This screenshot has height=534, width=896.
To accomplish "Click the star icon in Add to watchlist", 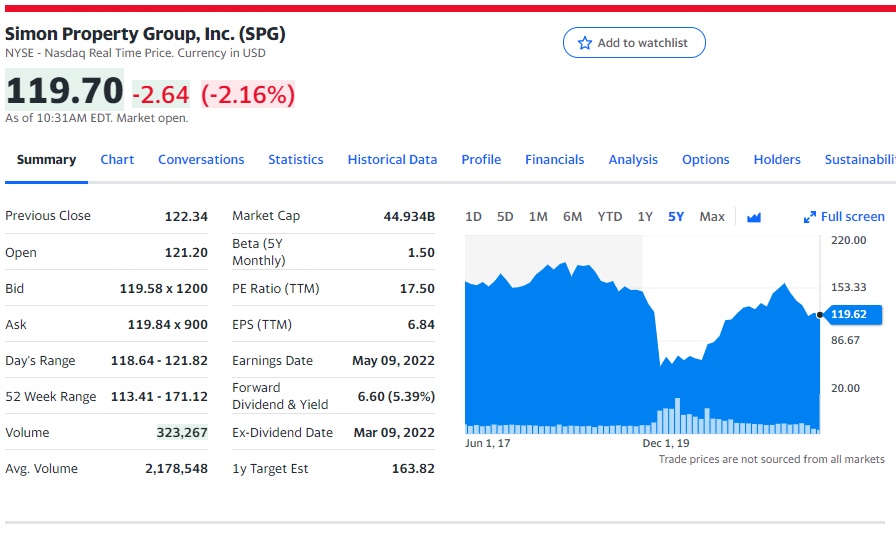I will click(585, 43).
